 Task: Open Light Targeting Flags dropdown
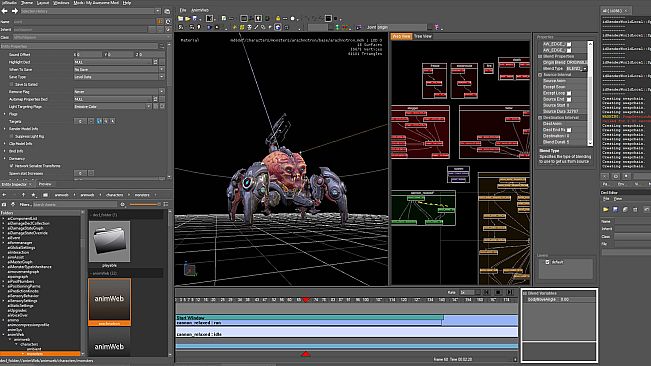pyautogui.click(x=148, y=107)
